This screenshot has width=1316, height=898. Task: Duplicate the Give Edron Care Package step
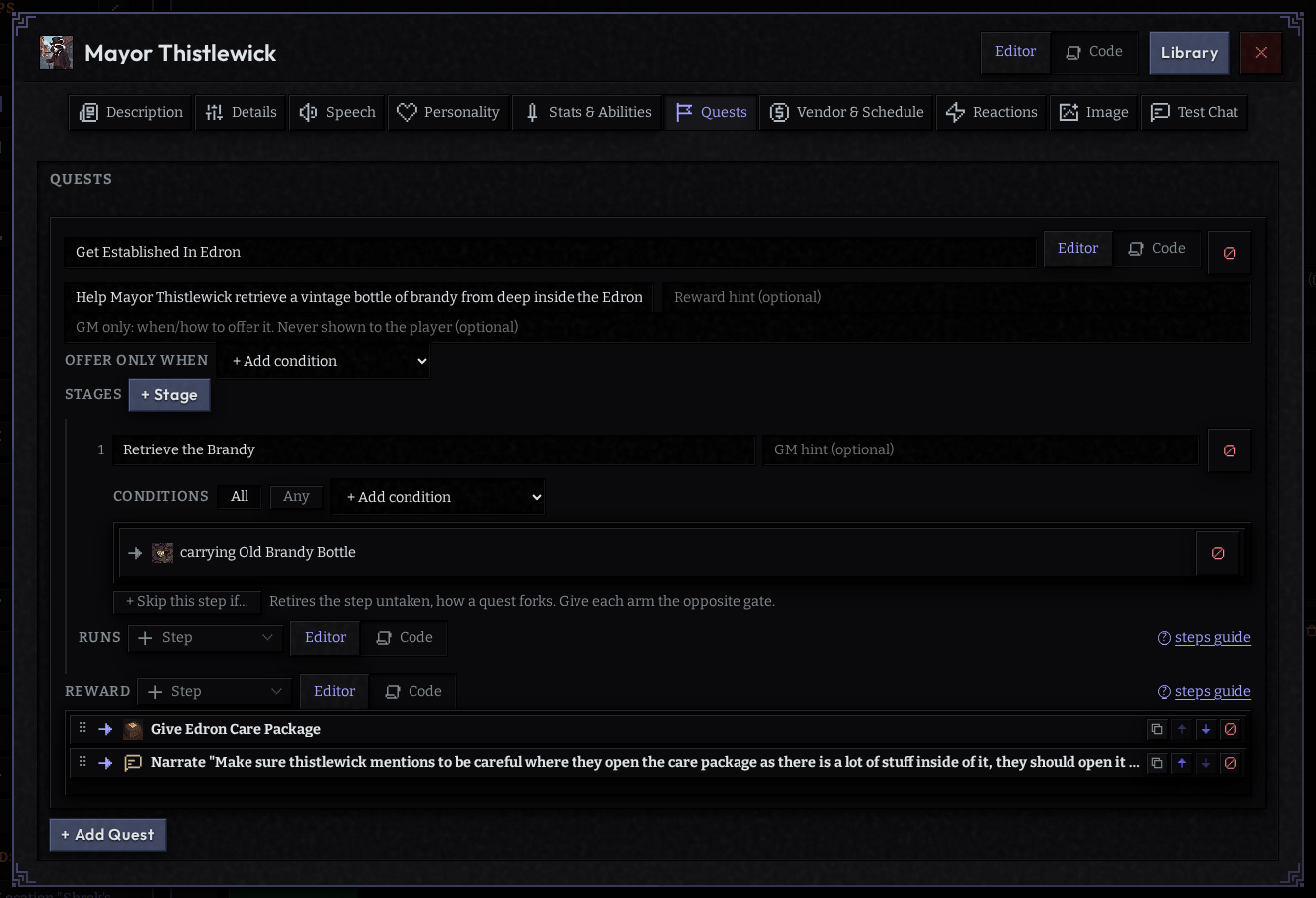[x=1157, y=729]
